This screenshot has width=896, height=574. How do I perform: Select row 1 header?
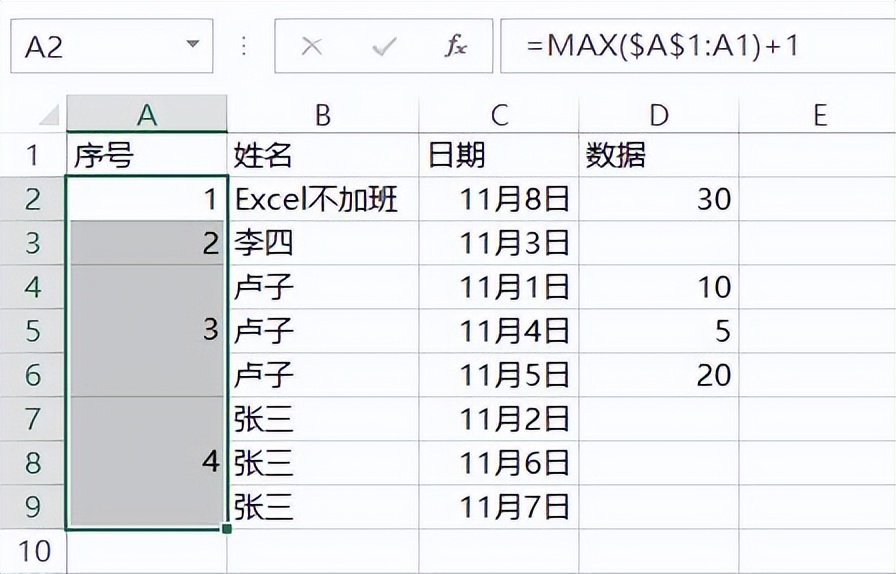33,155
